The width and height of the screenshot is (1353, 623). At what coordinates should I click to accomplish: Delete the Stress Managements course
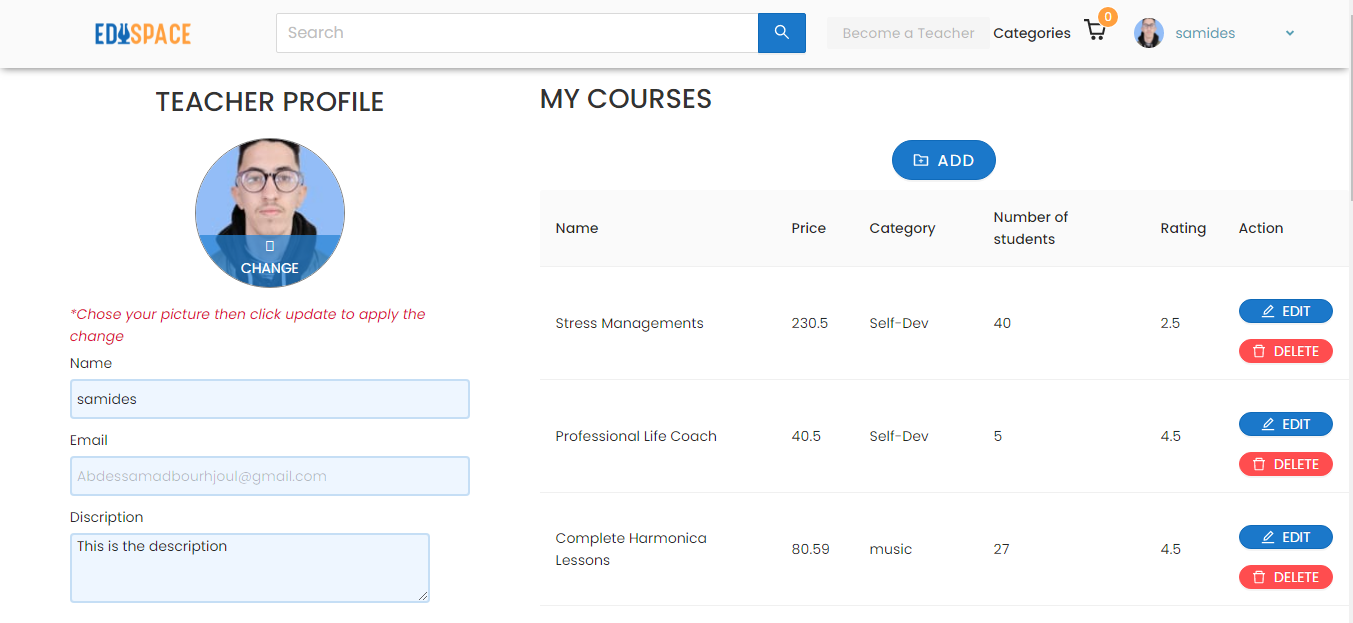point(1286,351)
